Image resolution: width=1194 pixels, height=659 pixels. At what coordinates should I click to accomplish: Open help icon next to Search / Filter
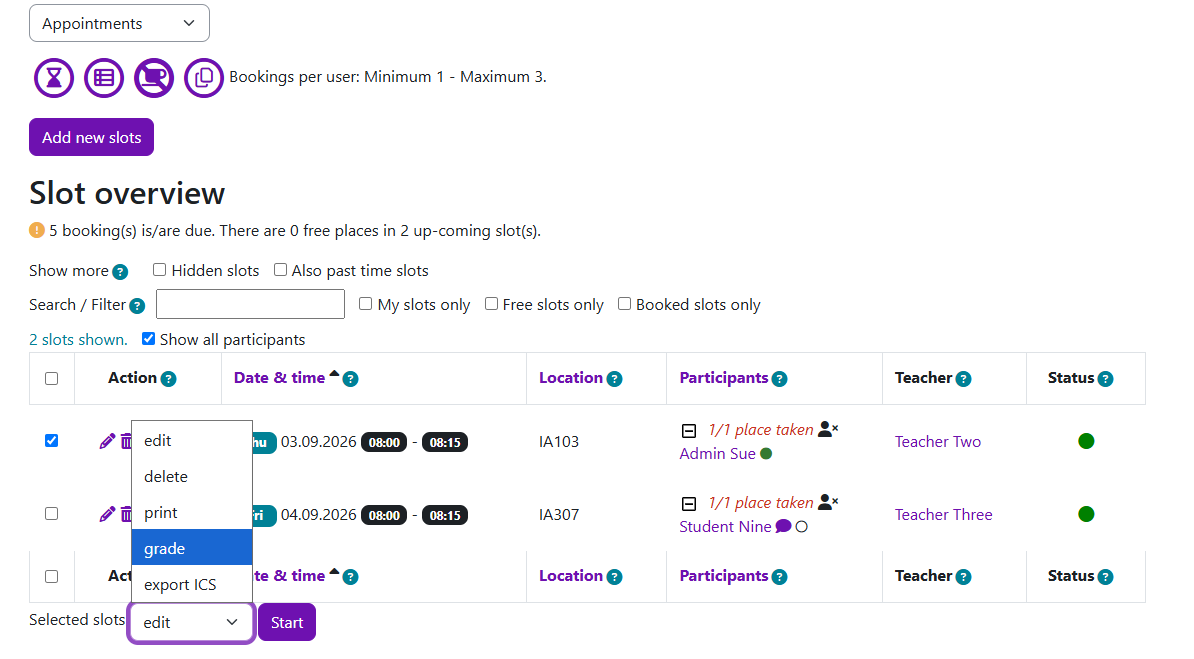click(x=137, y=306)
